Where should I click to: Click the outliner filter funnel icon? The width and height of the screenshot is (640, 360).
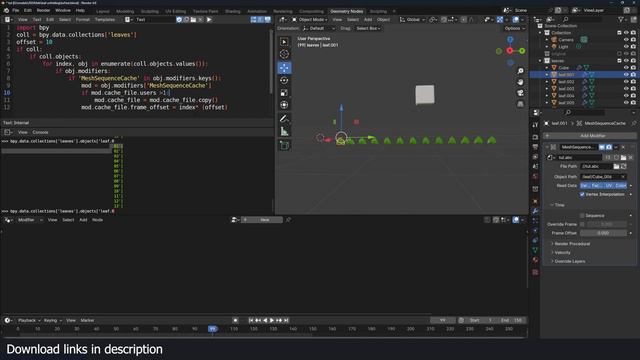(x=621, y=19)
